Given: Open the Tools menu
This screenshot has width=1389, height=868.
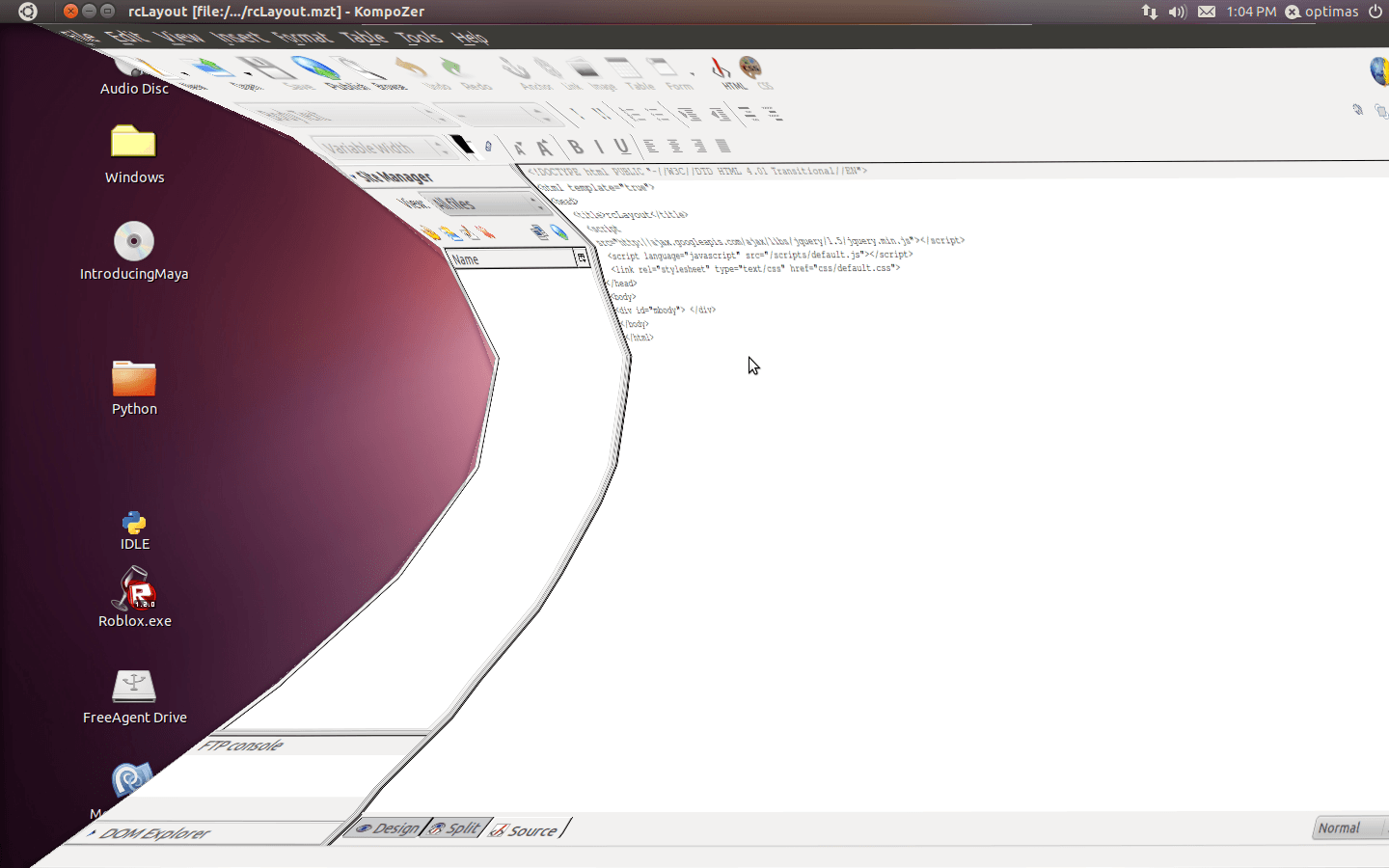Looking at the screenshot, I should (419, 37).
